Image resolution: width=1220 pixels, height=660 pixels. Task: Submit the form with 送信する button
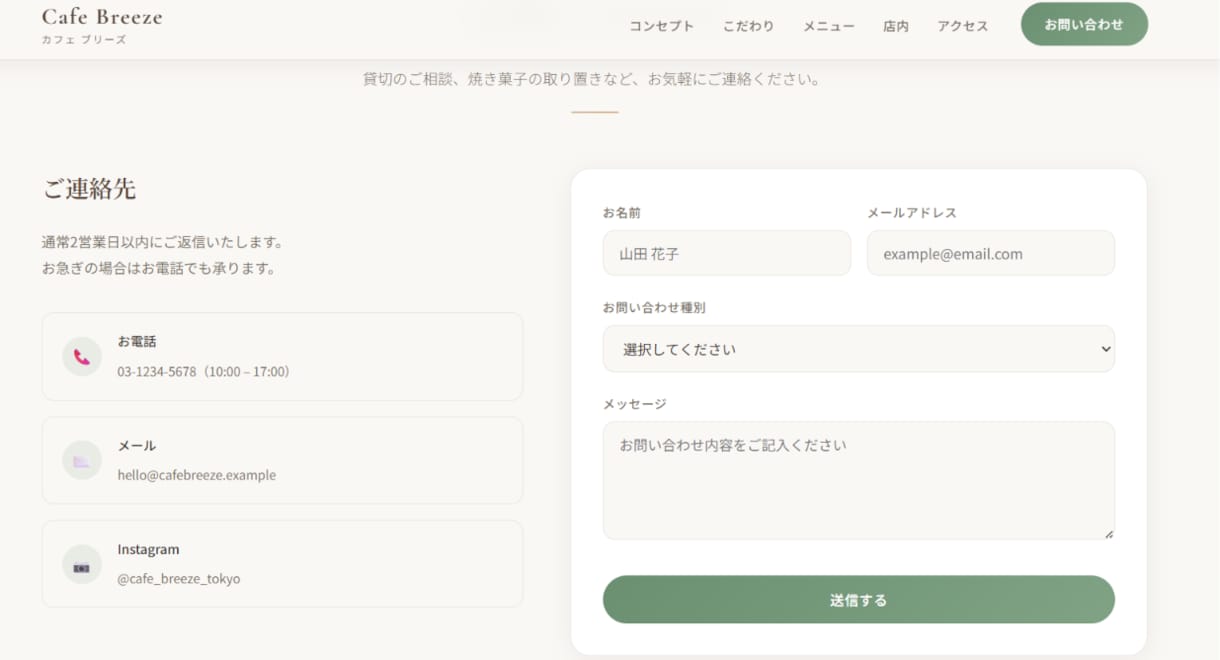point(858,600)
